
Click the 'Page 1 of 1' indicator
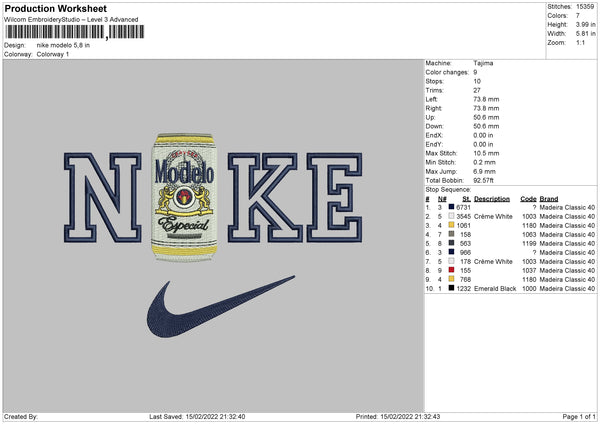(x=579, y=417)
